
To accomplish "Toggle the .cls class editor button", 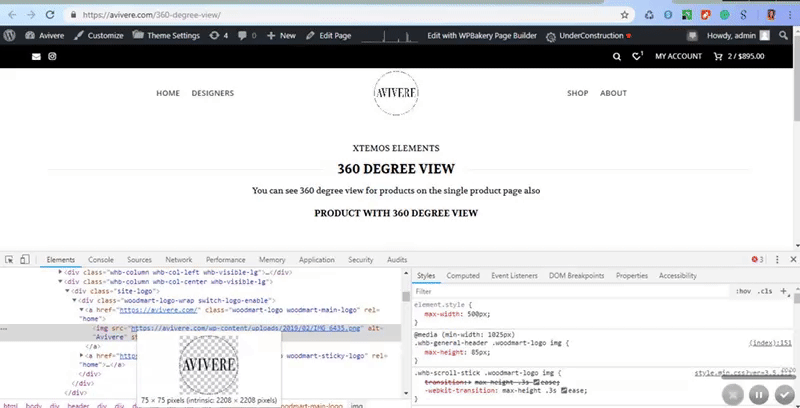I will (764, 291).
